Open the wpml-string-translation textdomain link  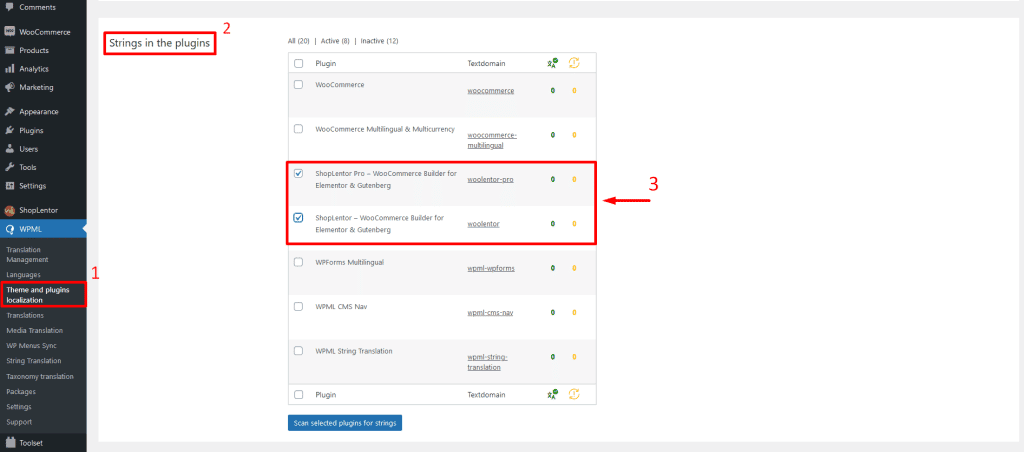coord(487,362)
